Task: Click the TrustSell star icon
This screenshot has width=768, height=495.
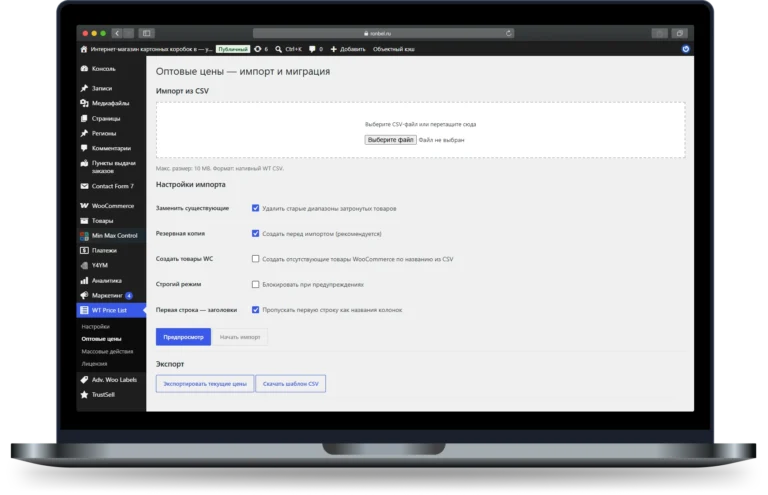Action: [x=84, y=395]
